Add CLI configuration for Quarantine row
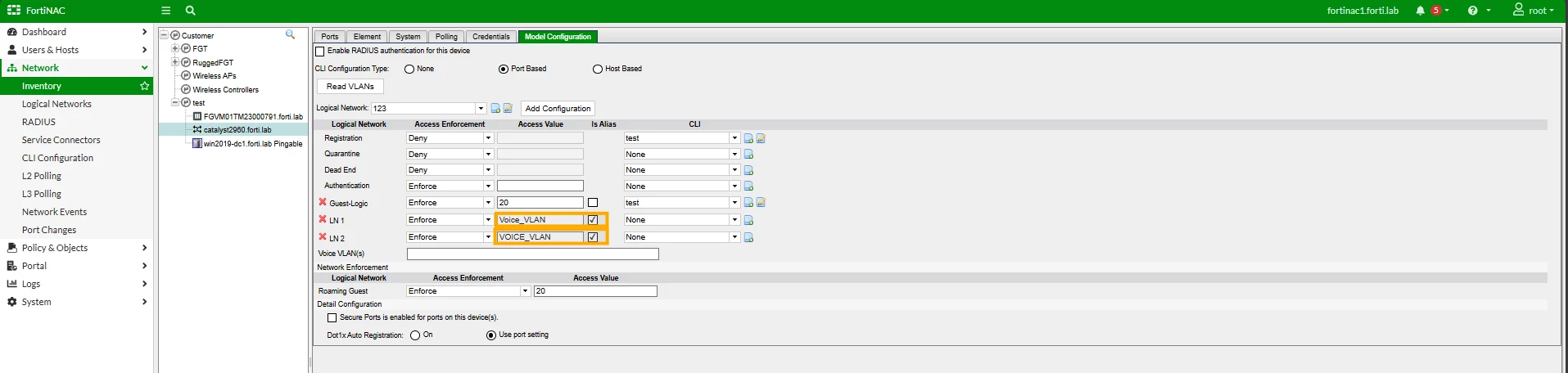The width and height of the screenshot is (1568, 373). coord(748,154)
